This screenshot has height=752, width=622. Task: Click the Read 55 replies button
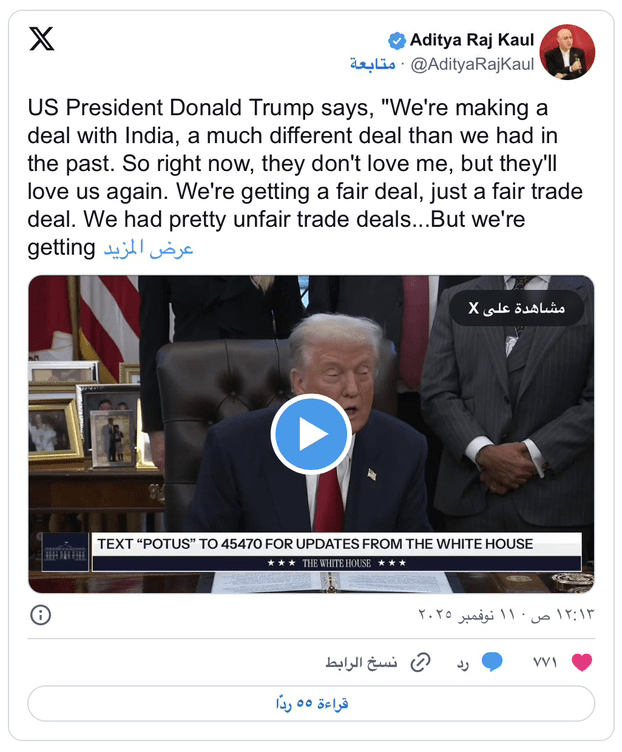click(311, 704)
